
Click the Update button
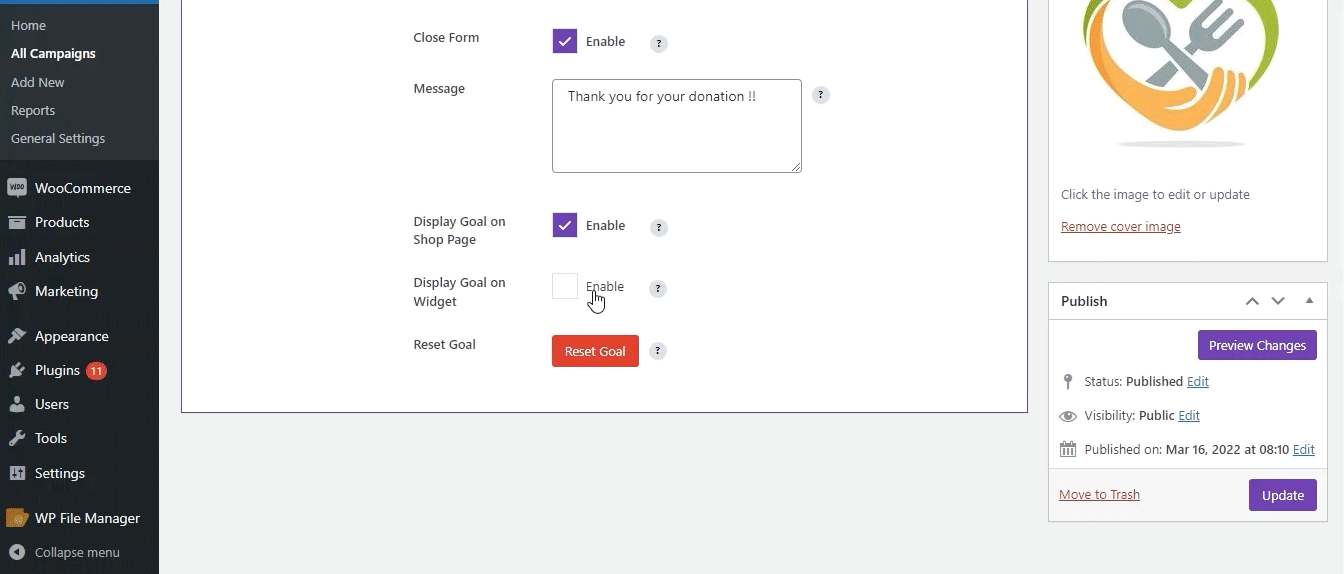click(x=1283, y=495)
